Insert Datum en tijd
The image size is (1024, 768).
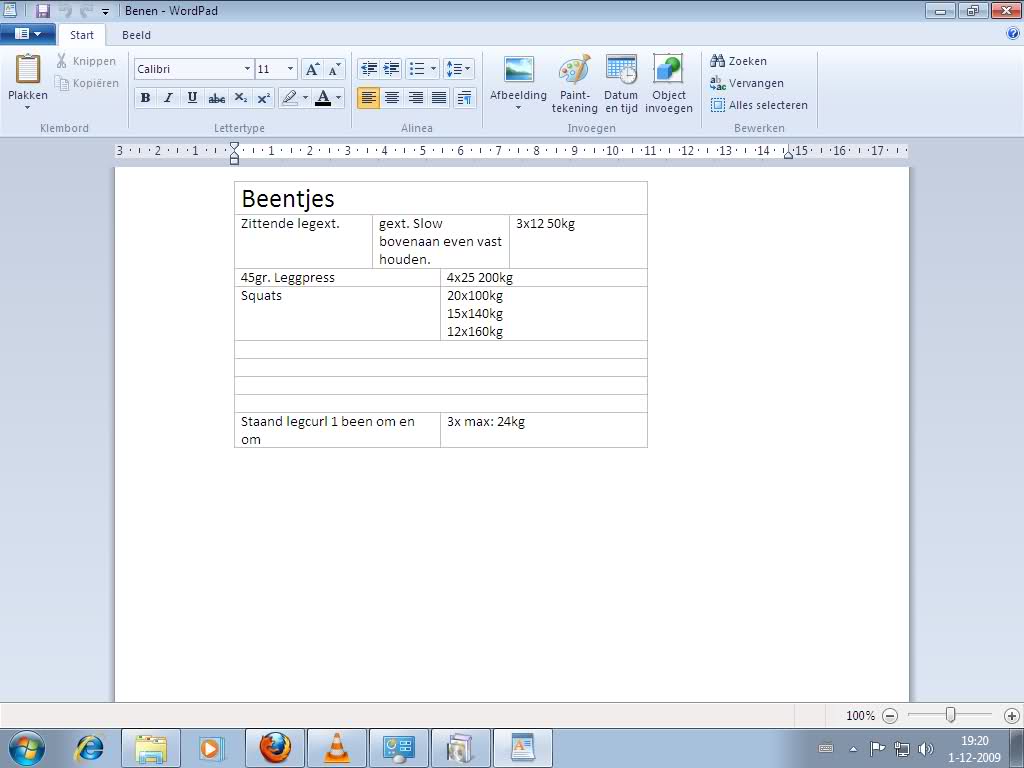[x=621, y=84]
